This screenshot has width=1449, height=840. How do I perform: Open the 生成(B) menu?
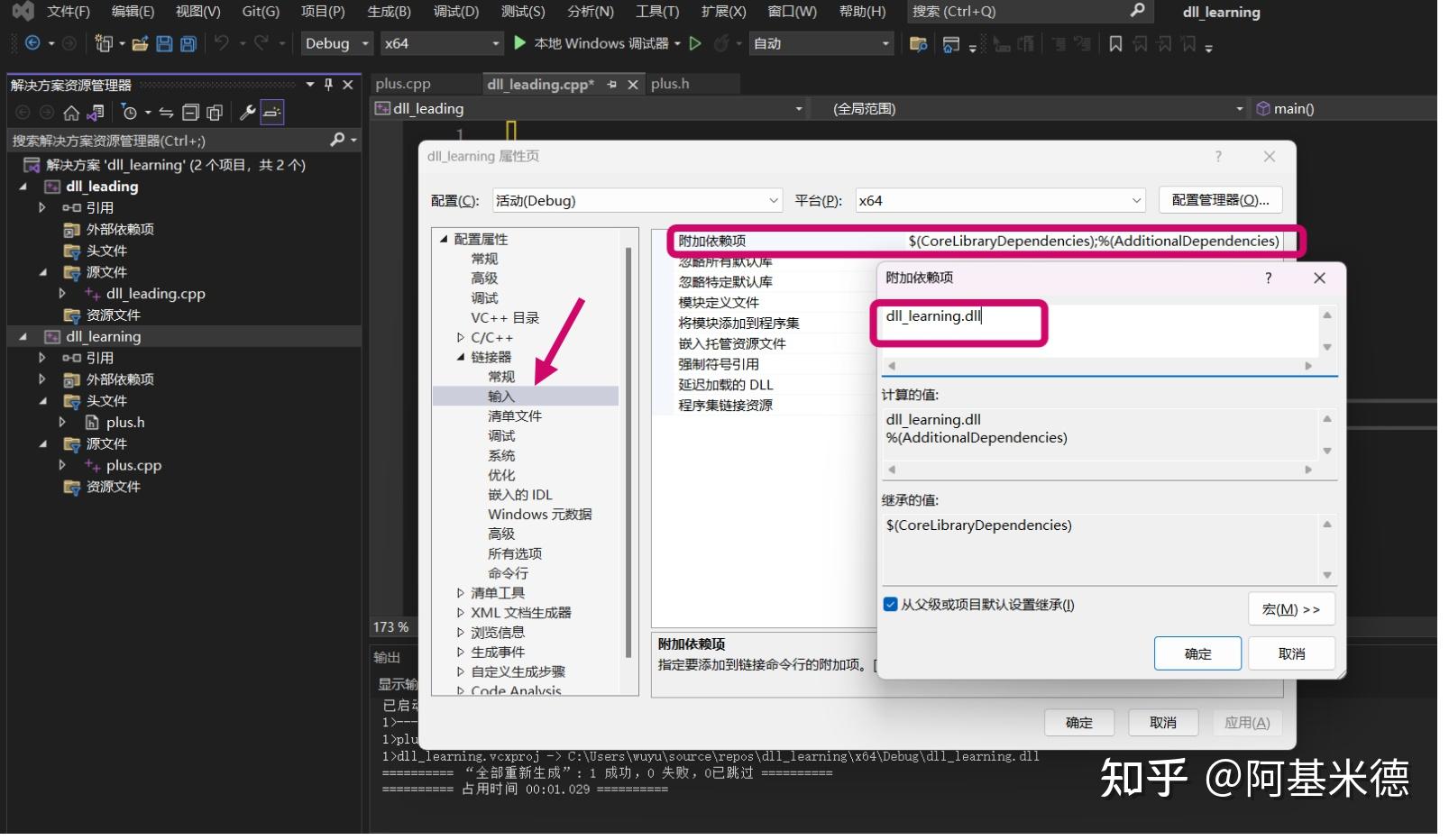pyautogui.click(x=389, y=11)
